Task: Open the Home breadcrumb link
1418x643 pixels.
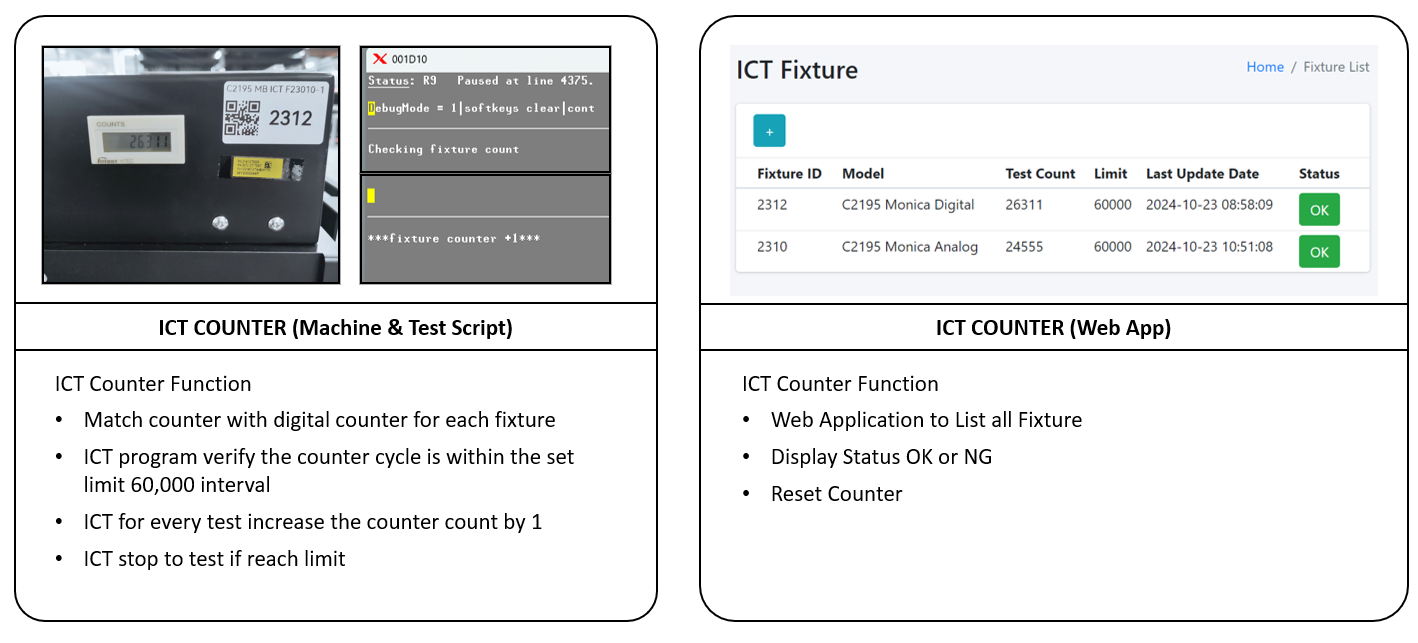Action: coord(1265,67)
